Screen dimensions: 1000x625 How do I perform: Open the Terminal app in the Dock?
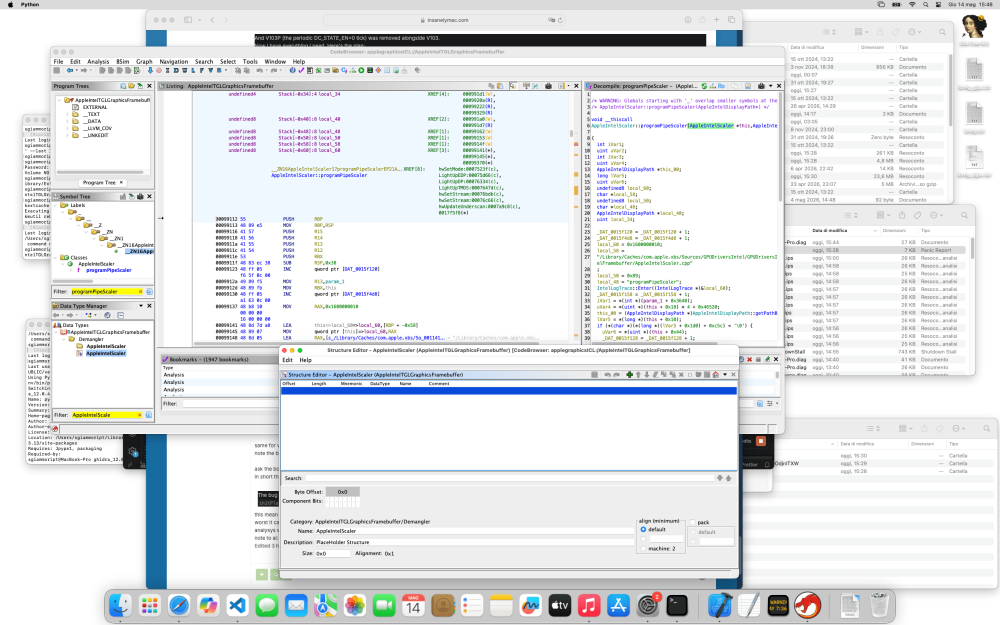(677, 605)
